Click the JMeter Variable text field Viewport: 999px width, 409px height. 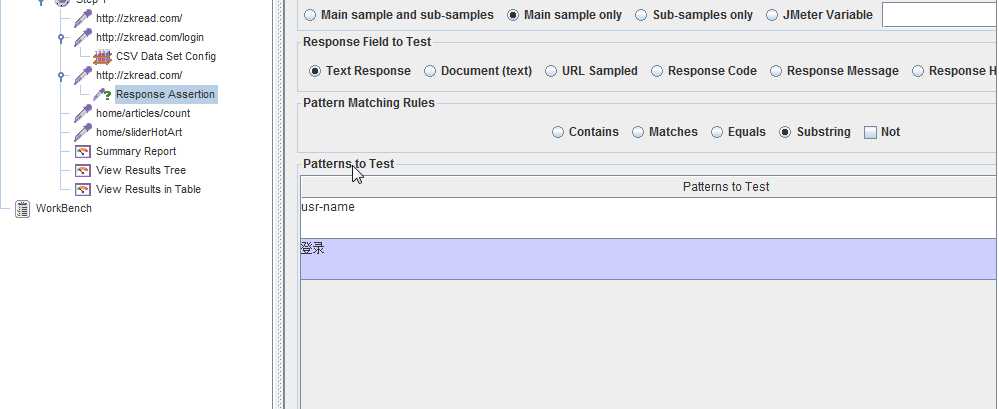939,15
